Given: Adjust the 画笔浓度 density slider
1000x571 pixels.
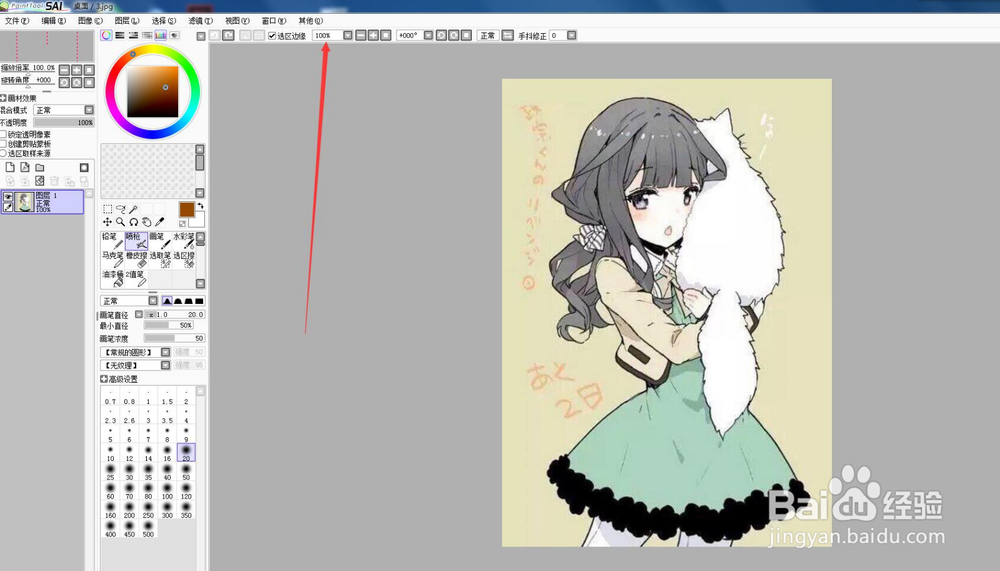Looking at the screenshot, I should pos(174,338).
